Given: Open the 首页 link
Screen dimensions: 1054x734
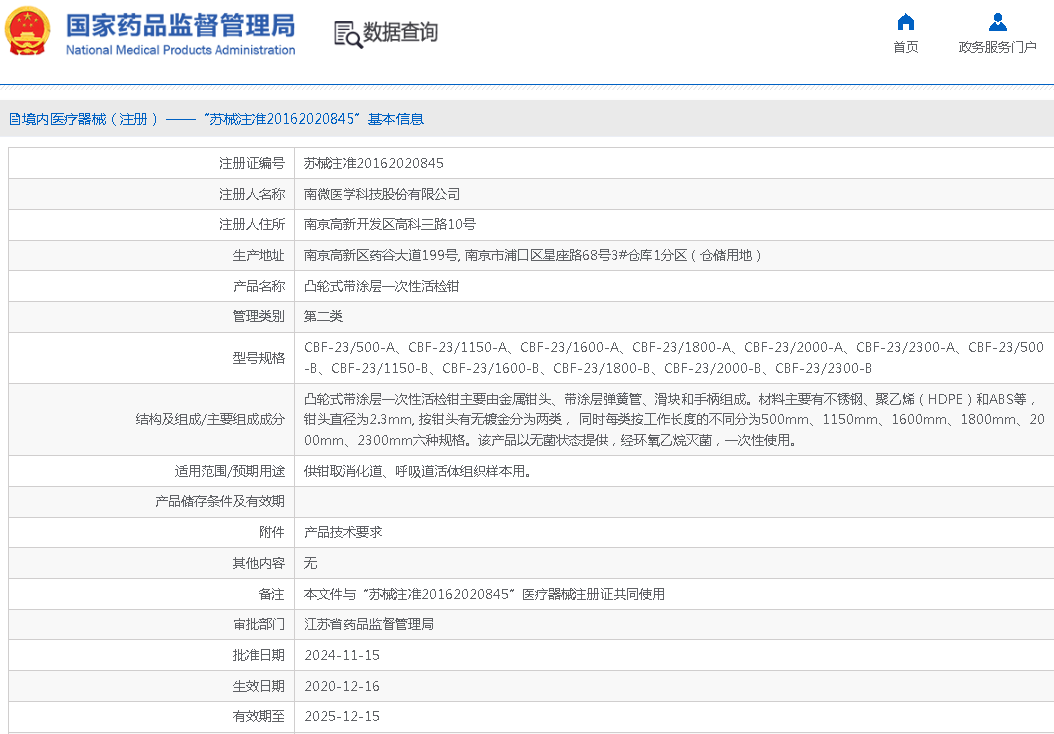Looking at the screenshot, I should tap(905, 47).
